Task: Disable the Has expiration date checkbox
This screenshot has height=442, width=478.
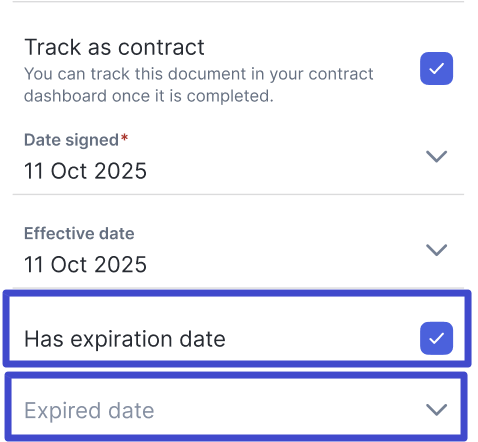Action: point(436,338)
